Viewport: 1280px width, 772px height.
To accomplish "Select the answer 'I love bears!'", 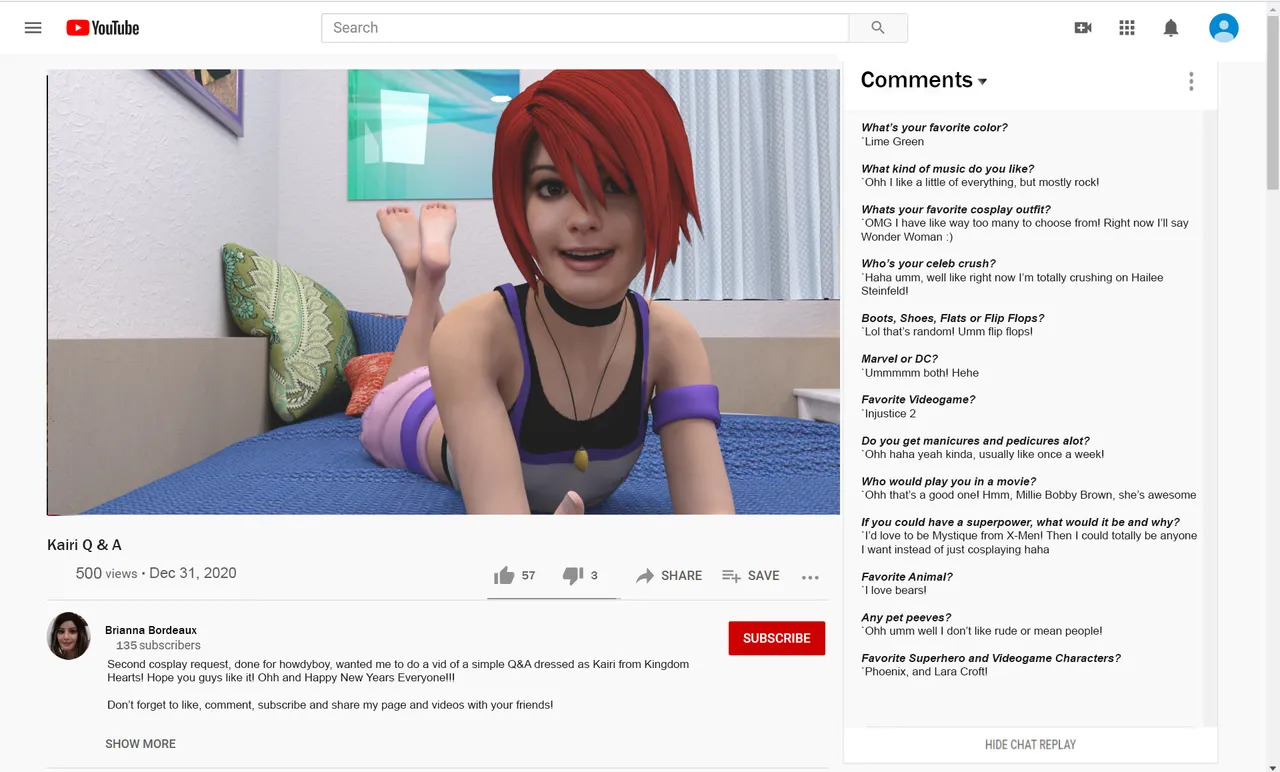I will point(894,591).
